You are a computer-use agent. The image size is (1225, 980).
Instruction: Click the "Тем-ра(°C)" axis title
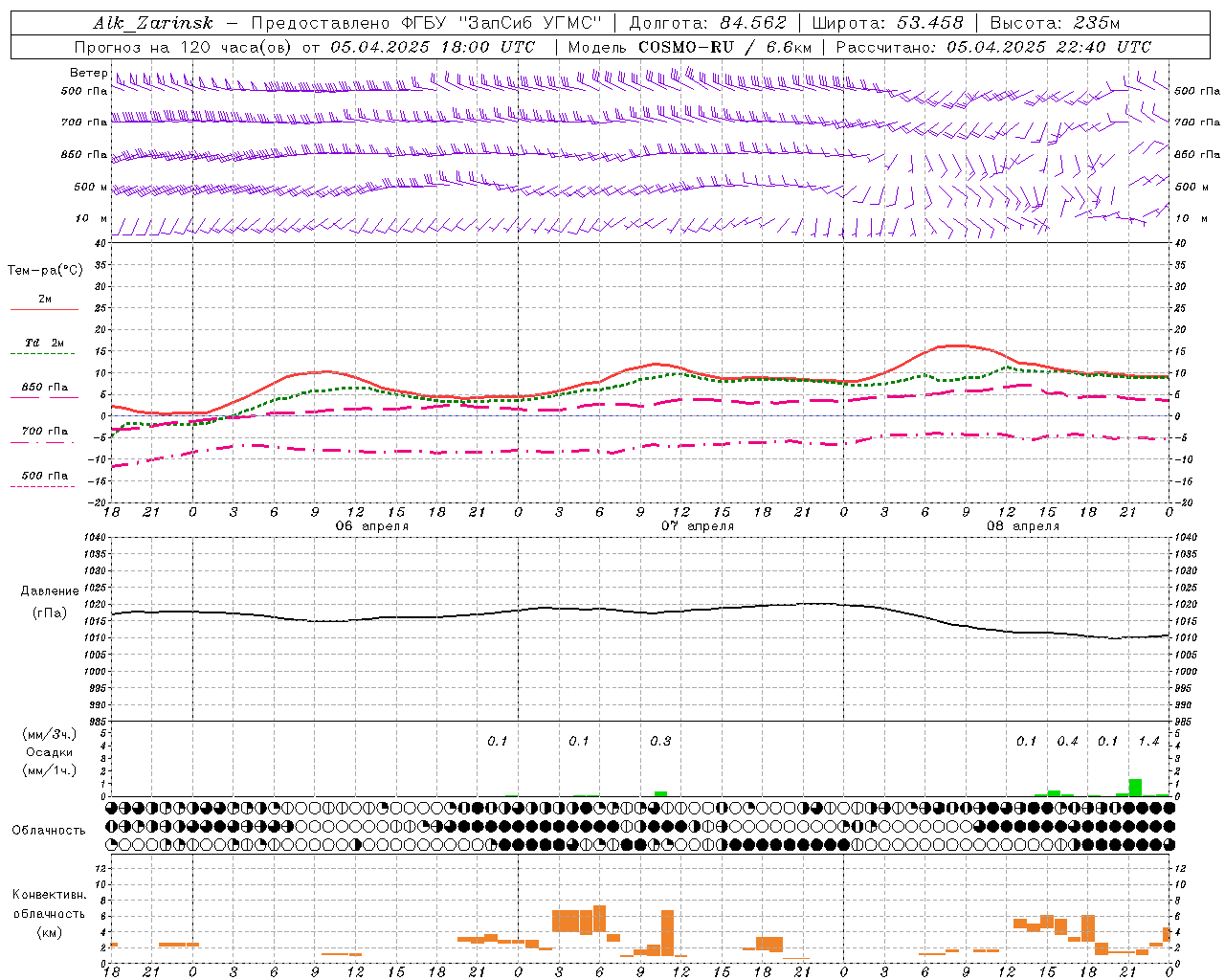pyautogui.click(x=45, y=271)
